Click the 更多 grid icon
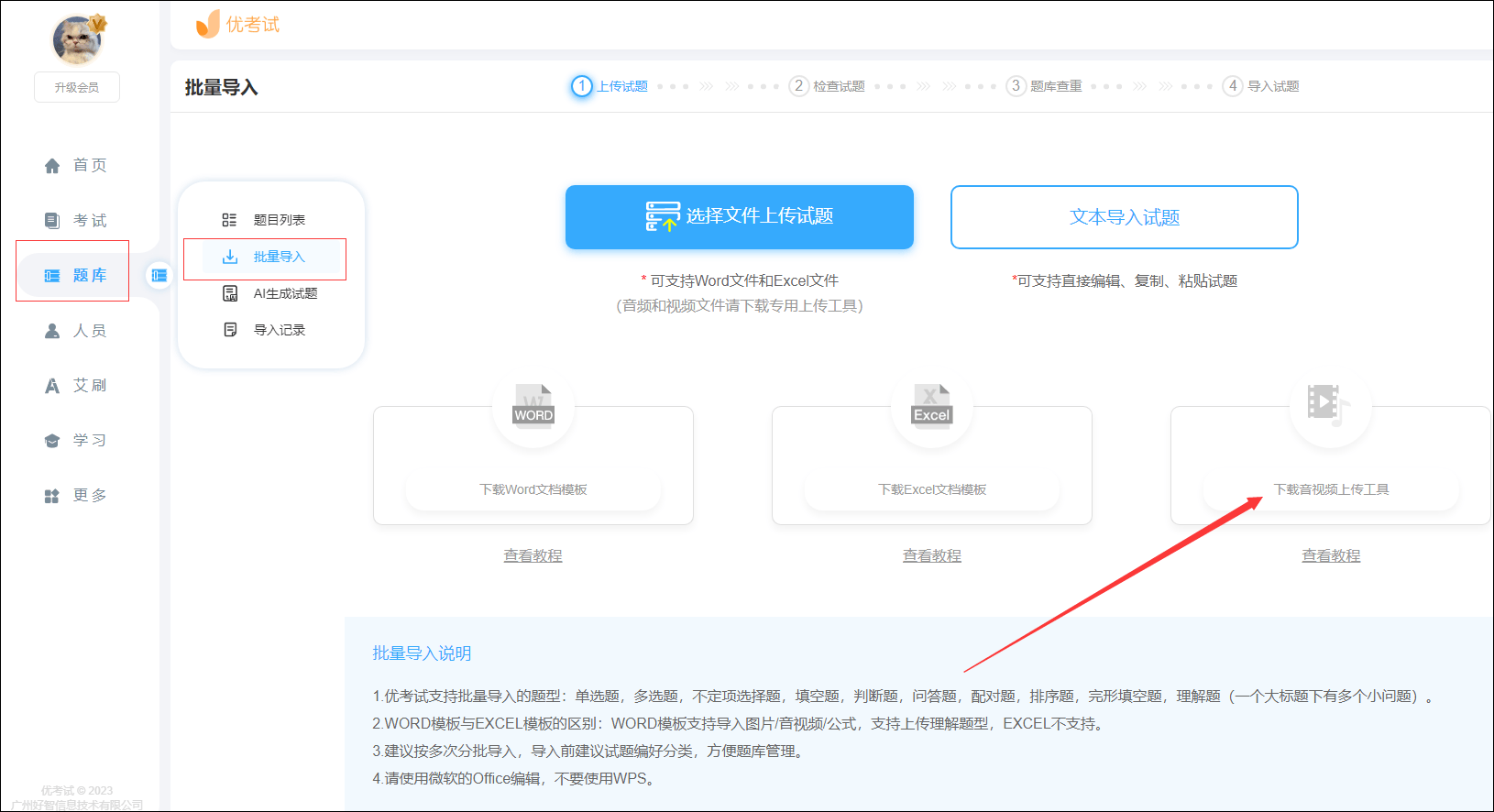This screenshot has height=812, width=1494. coord(52,496)
